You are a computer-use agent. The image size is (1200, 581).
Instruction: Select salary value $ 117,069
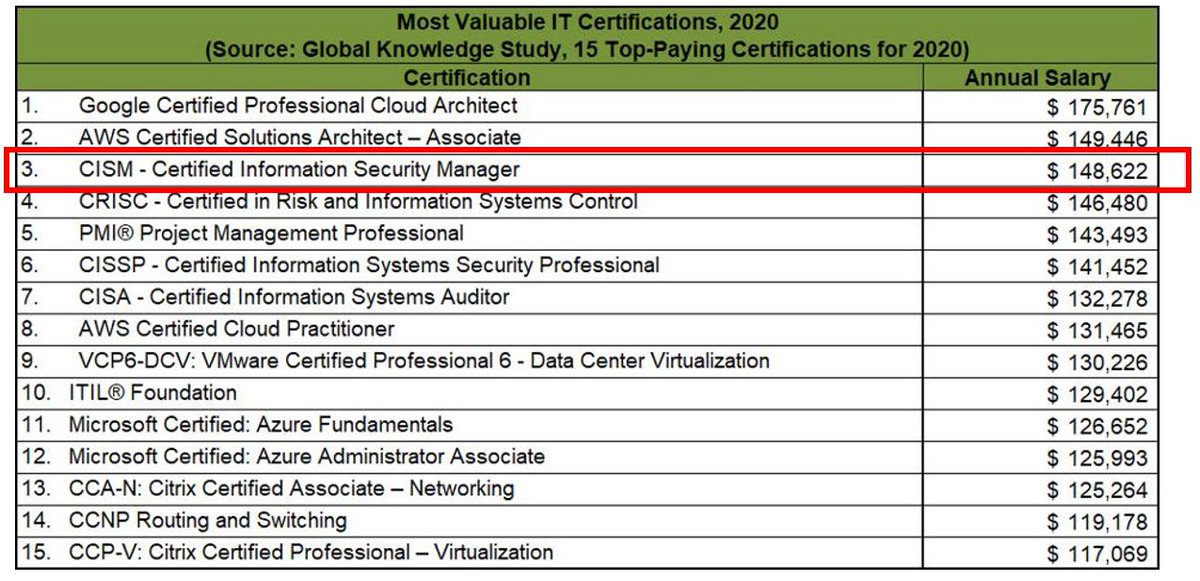pos(1097,554)
